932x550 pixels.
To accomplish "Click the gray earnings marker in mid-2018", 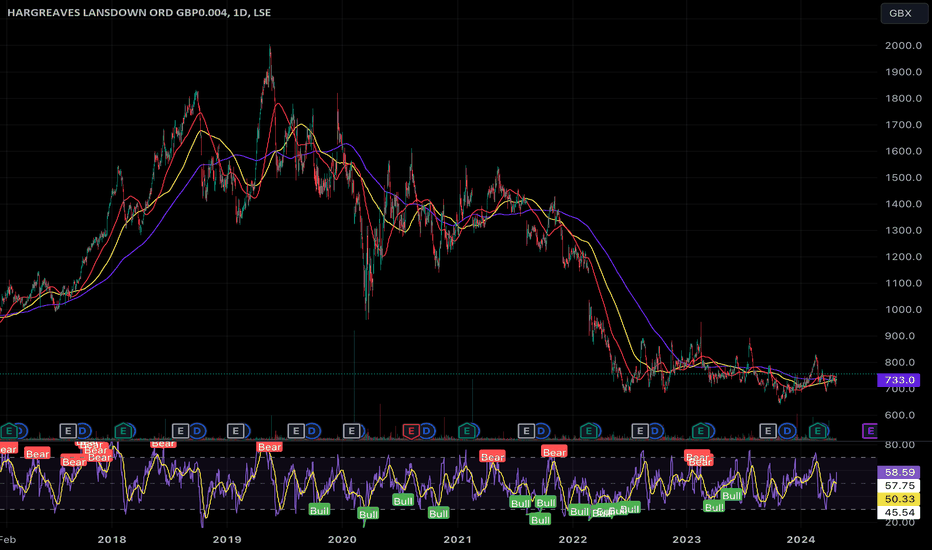I will click(x=180, y=430).
